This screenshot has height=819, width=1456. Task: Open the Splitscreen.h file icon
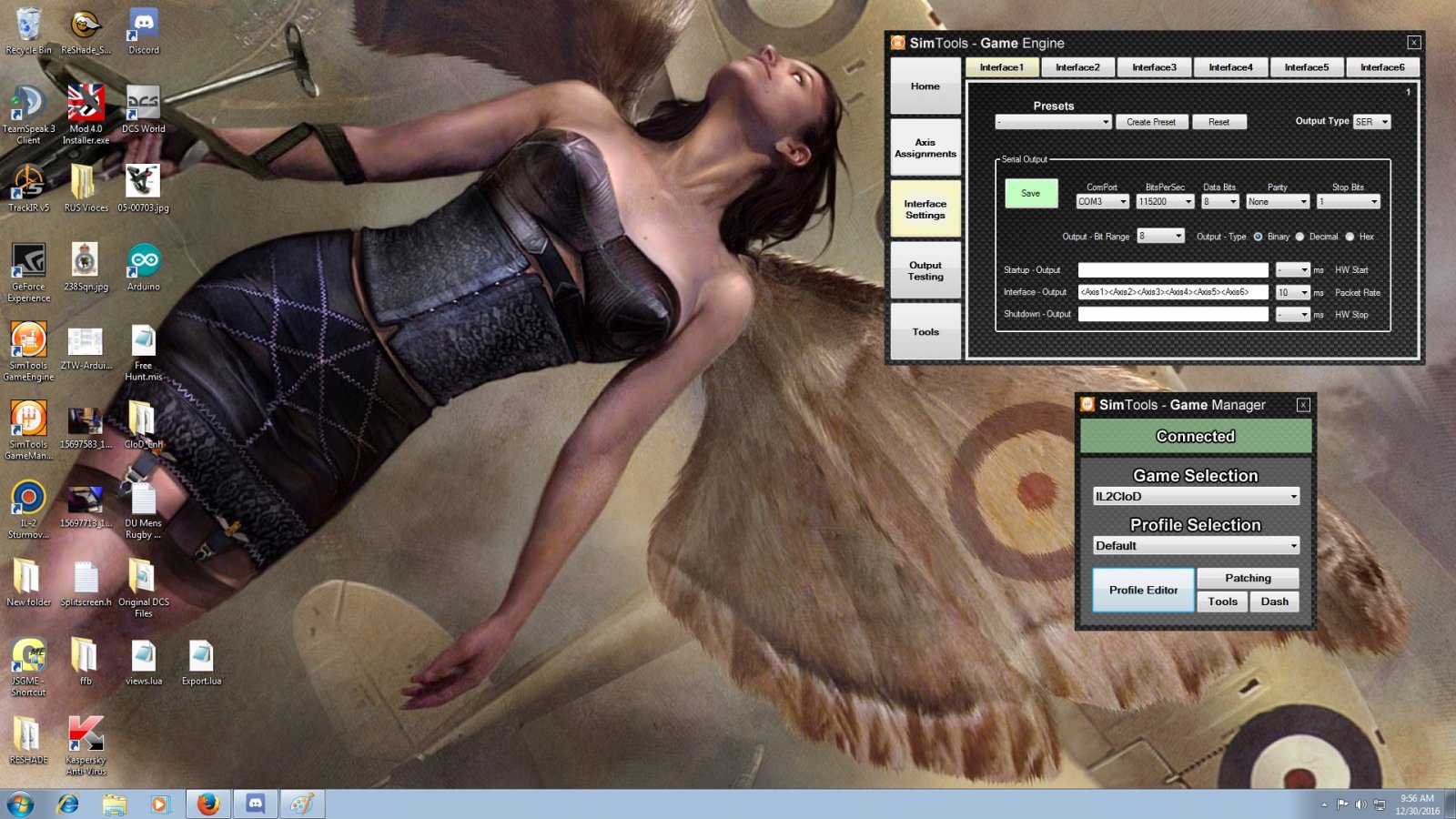pos(86,582)
